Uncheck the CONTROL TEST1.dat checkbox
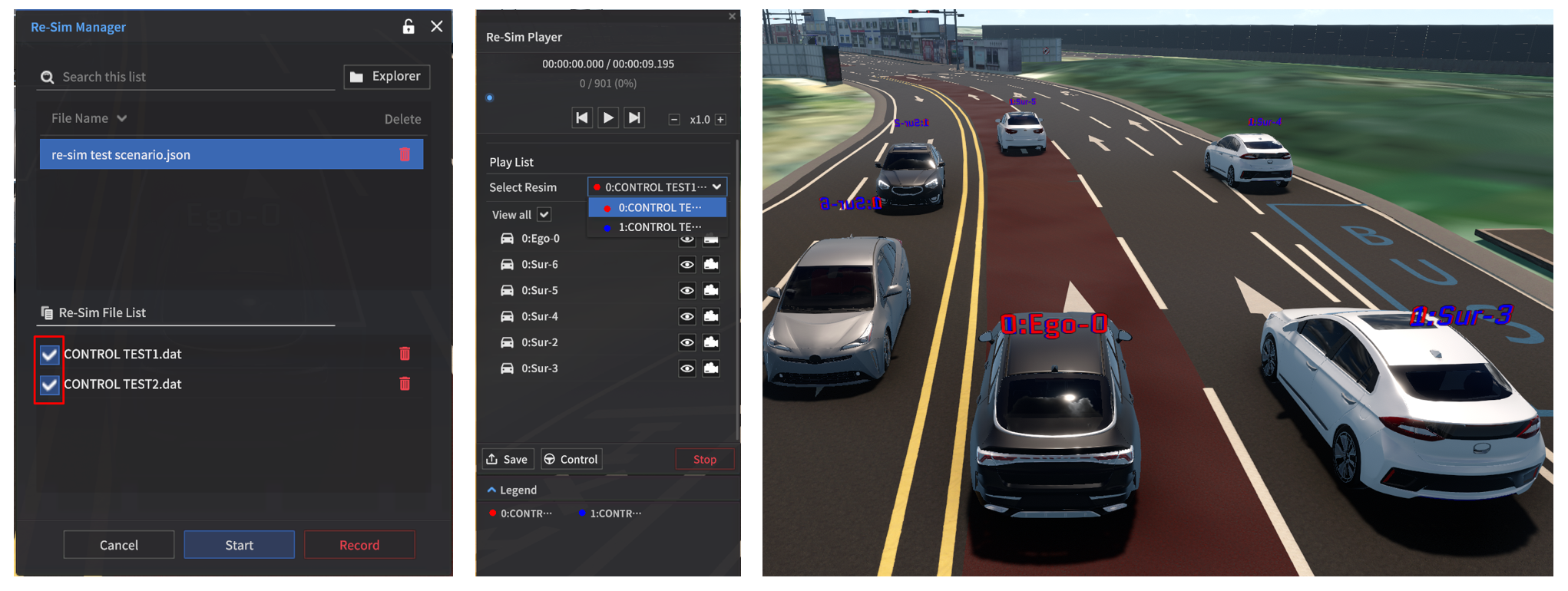The image size is (1568, 591). click(50, 355)
